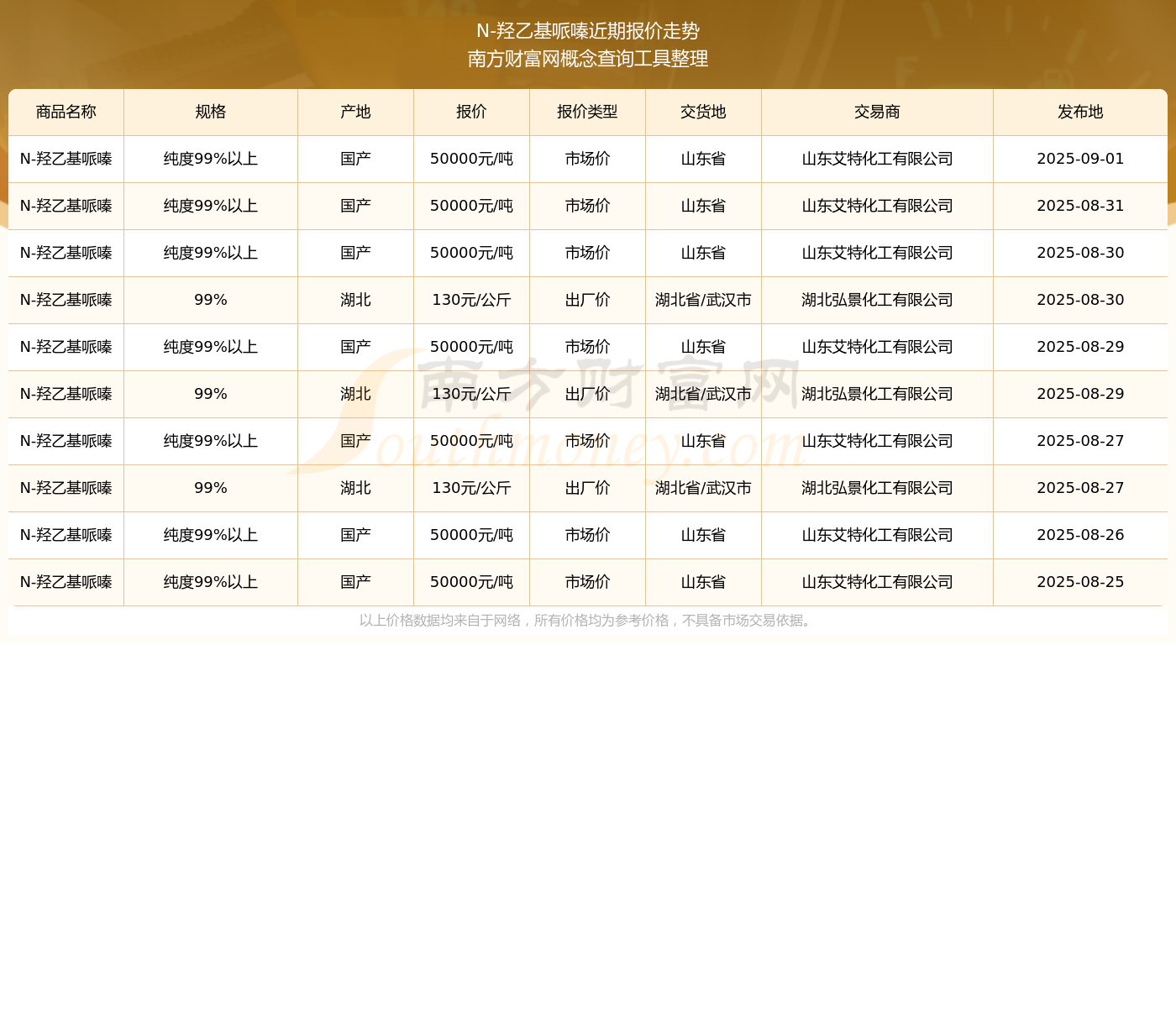
Task: Click the 产地 column header
Action: [x=356, y=112]
